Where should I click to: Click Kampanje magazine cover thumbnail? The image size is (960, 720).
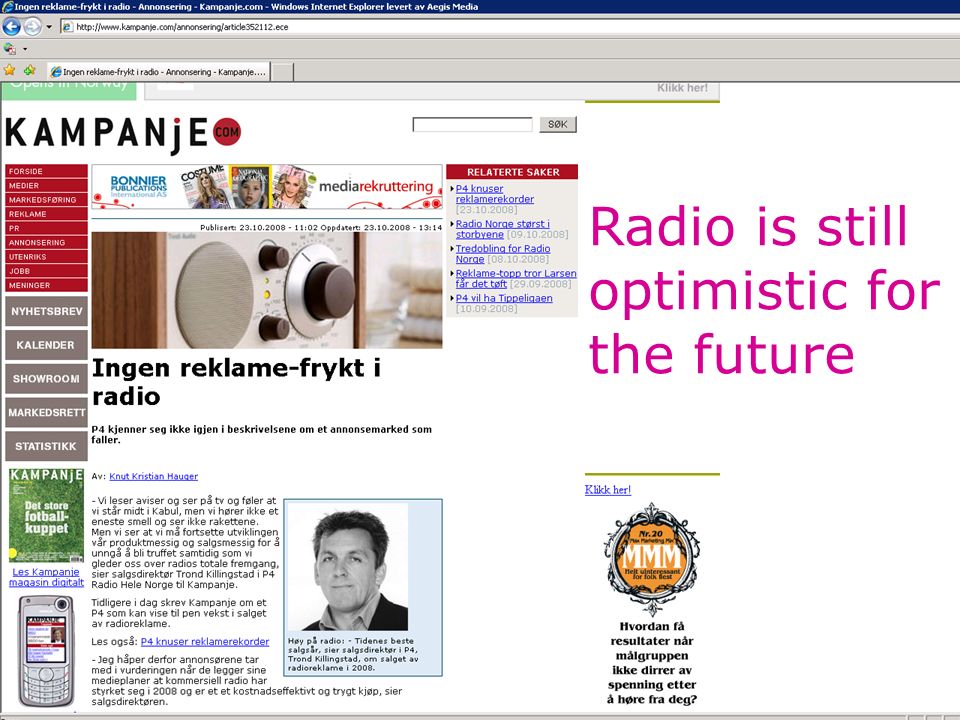tap(47, 515)
